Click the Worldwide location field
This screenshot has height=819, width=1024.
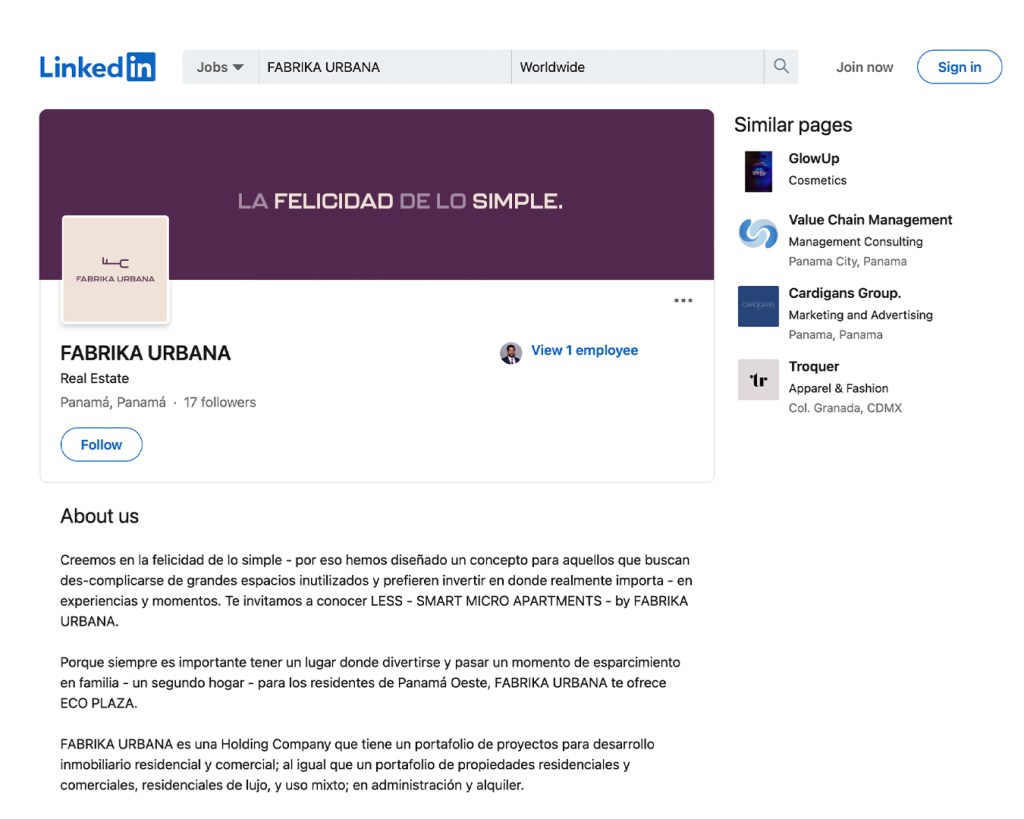[x=637, y=67]
